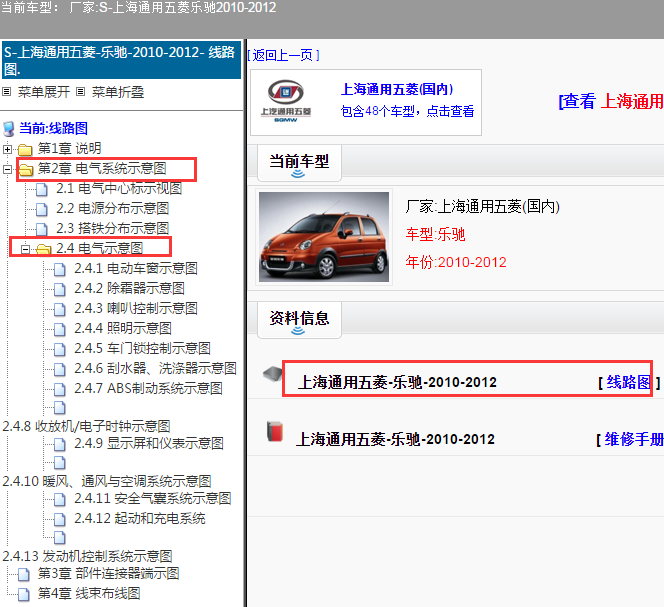Click page icon beside 第4章 线束布线图
The height and width of the screenshot is (607, 664).
(24, 594)
